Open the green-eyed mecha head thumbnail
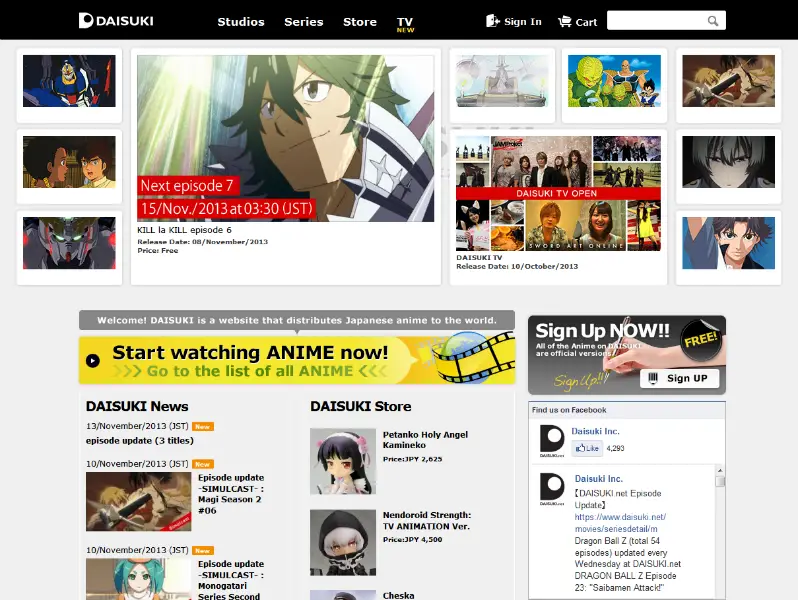This screenshot has height=600, width=798. click(x=69, y=243)
